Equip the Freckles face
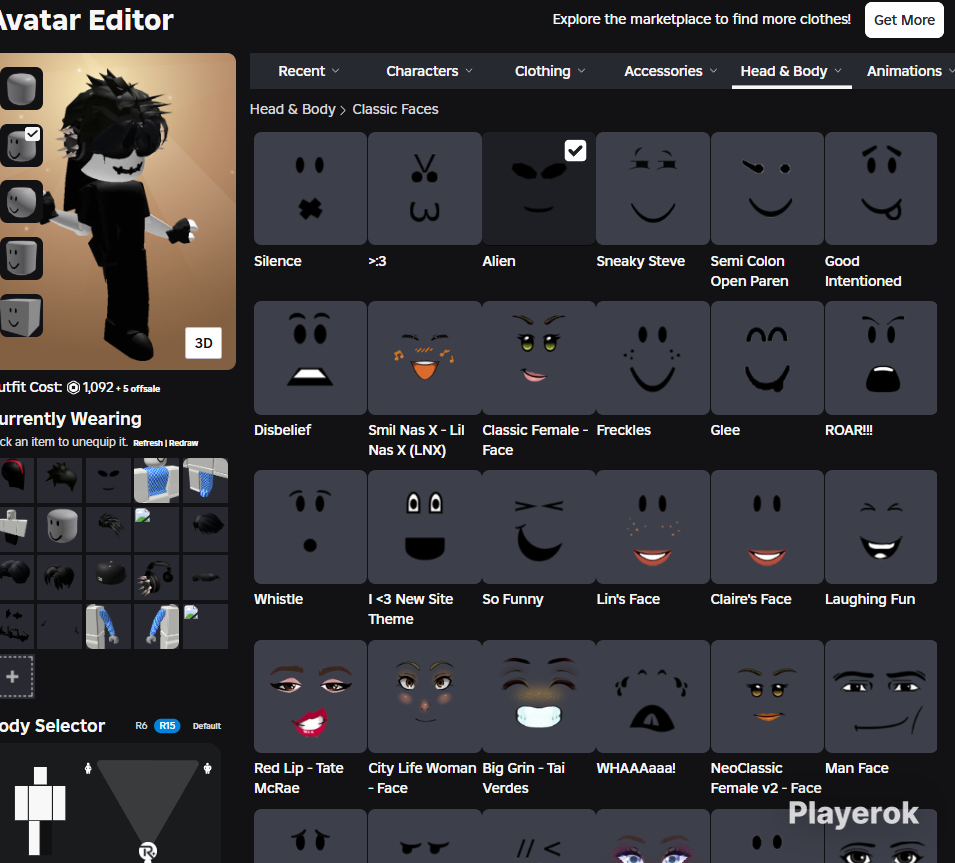This screenshot has height=863, width=955. point(652,358)
